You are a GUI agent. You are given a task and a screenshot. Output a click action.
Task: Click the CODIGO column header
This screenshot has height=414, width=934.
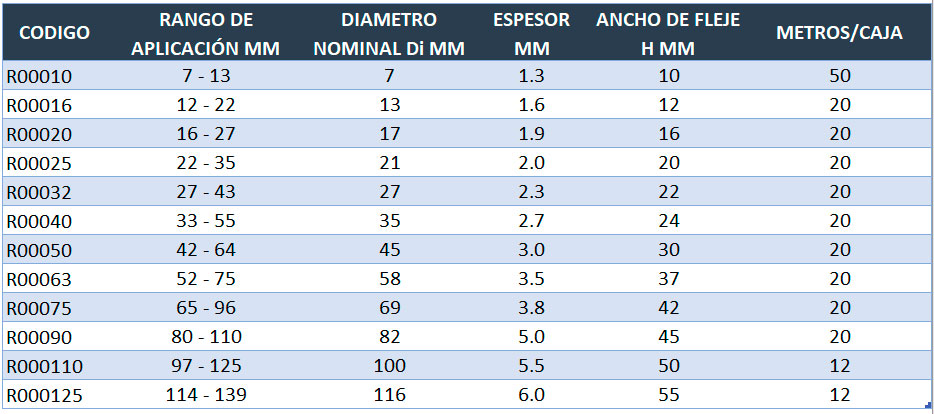coord(54,33)
